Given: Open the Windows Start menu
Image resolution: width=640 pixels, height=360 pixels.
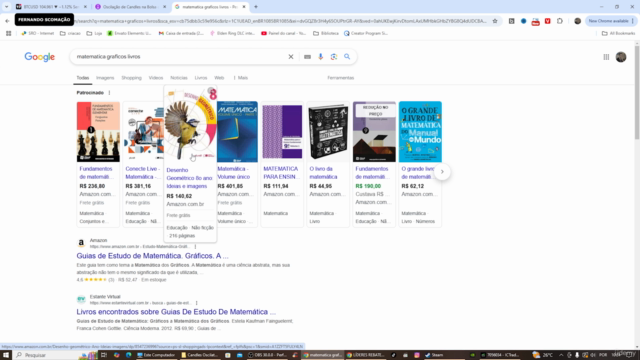Looking at the screenshot, I should coord(6,355).
